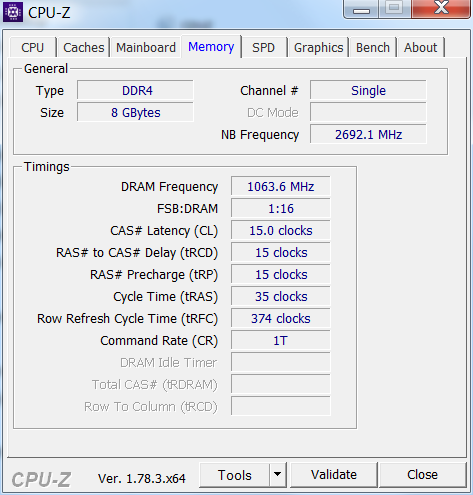Select the Mainboard tab

(x=146, y=47)
